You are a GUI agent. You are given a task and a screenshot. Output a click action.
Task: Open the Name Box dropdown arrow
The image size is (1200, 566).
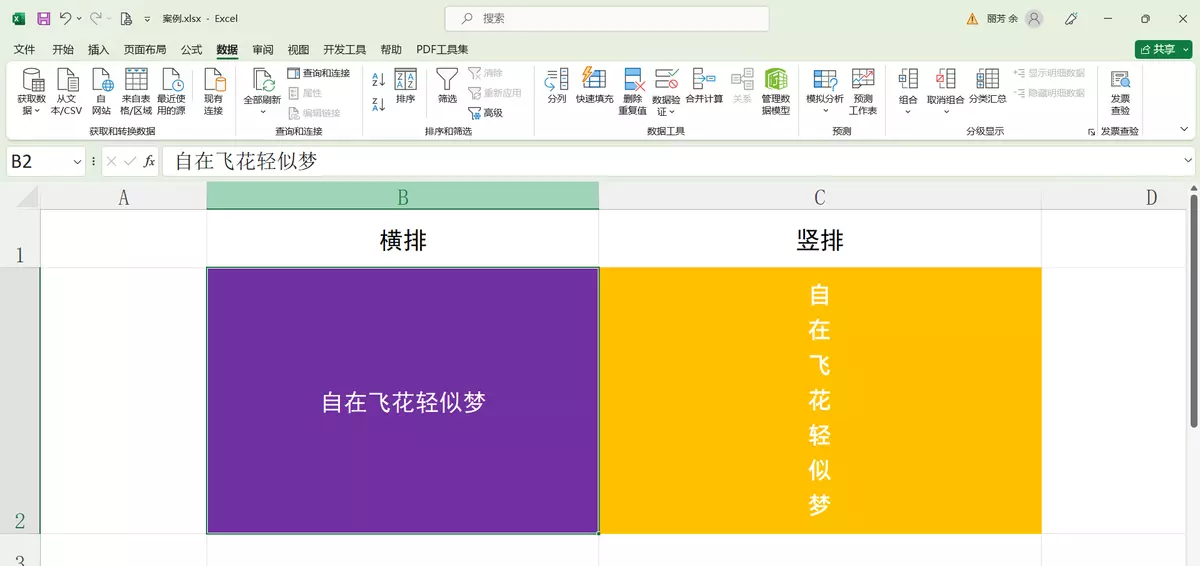click(78, 161)
